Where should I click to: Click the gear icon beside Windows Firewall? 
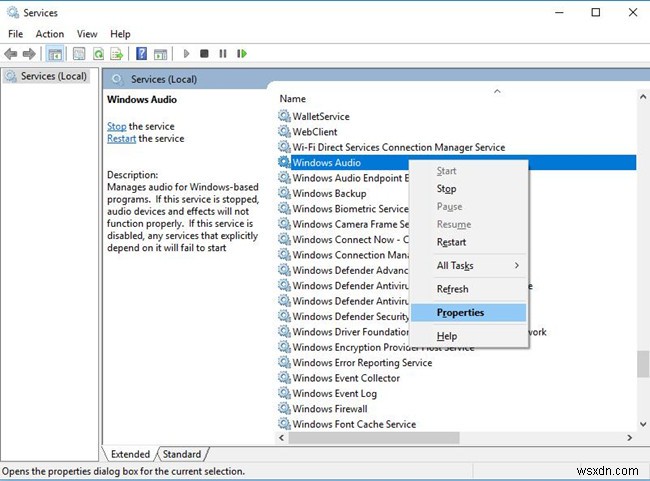tap(284, 408)
